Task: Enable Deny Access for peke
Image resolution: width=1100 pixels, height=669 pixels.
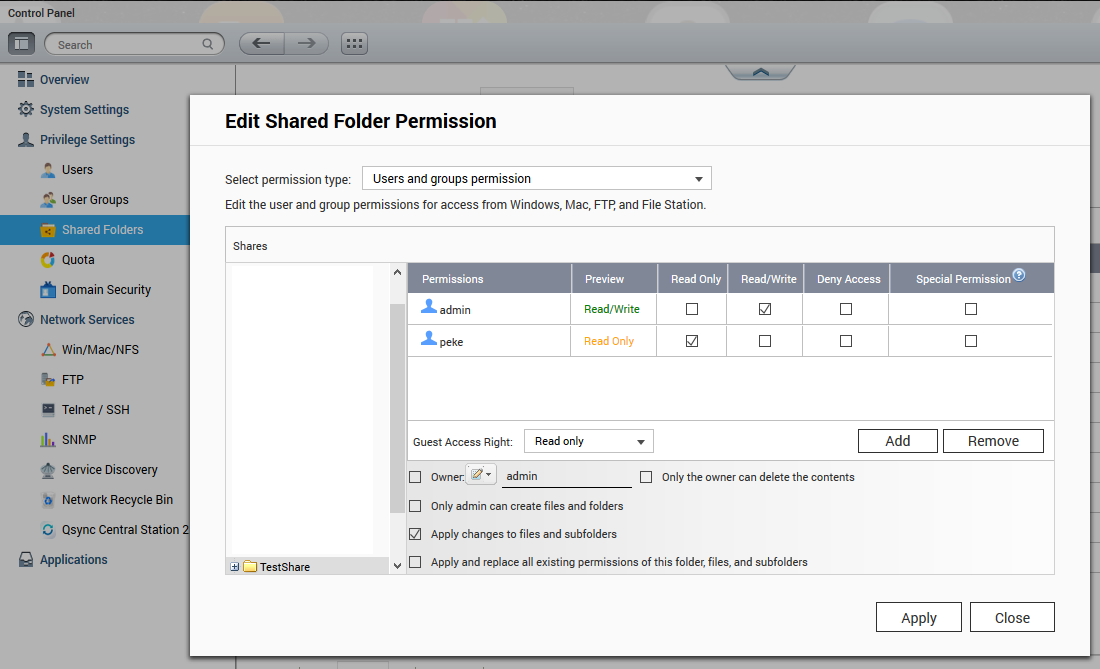Action: [x=846, y=341]
